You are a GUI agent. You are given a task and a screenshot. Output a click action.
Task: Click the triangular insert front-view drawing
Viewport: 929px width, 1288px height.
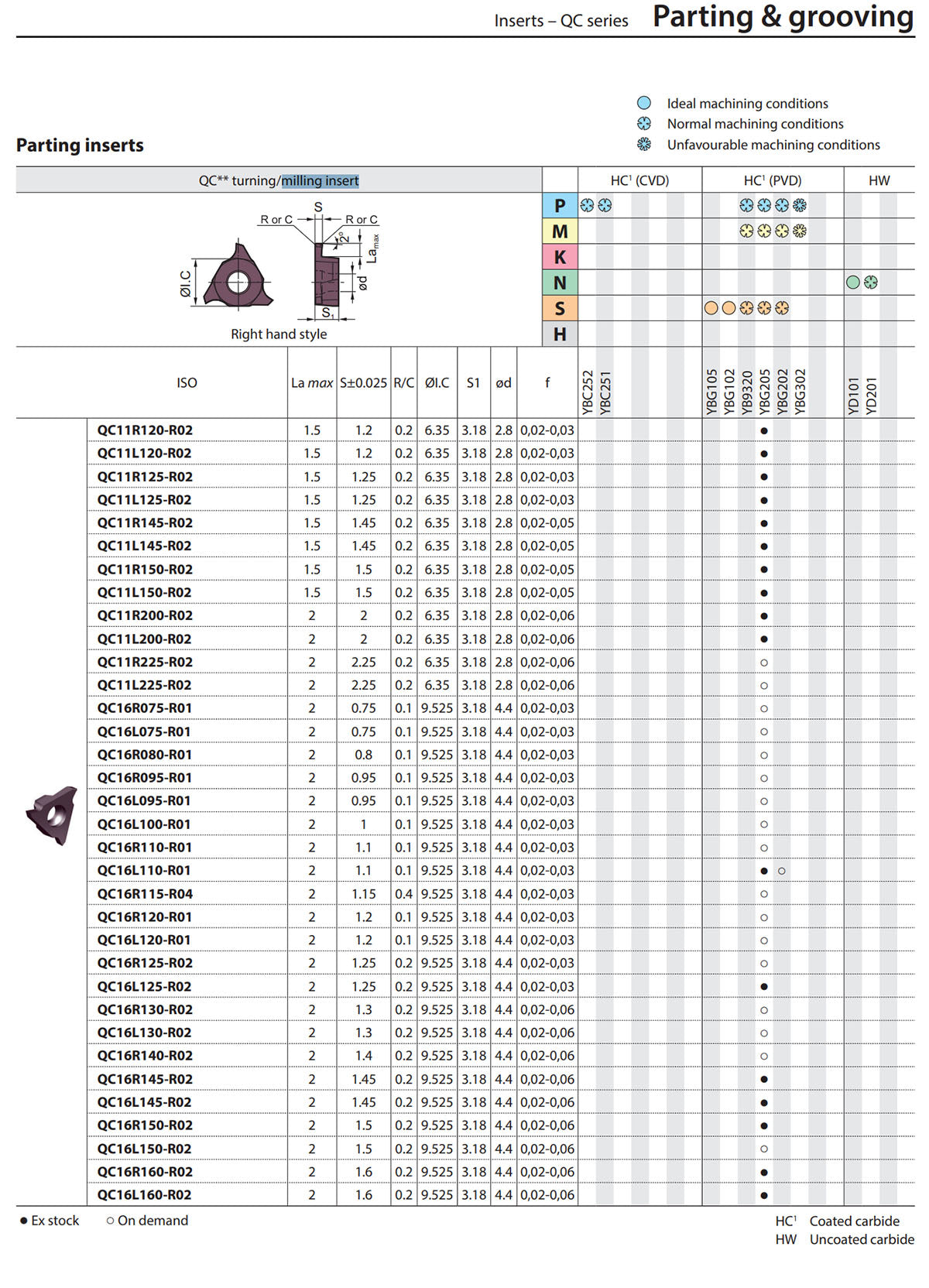coord(238,277)
